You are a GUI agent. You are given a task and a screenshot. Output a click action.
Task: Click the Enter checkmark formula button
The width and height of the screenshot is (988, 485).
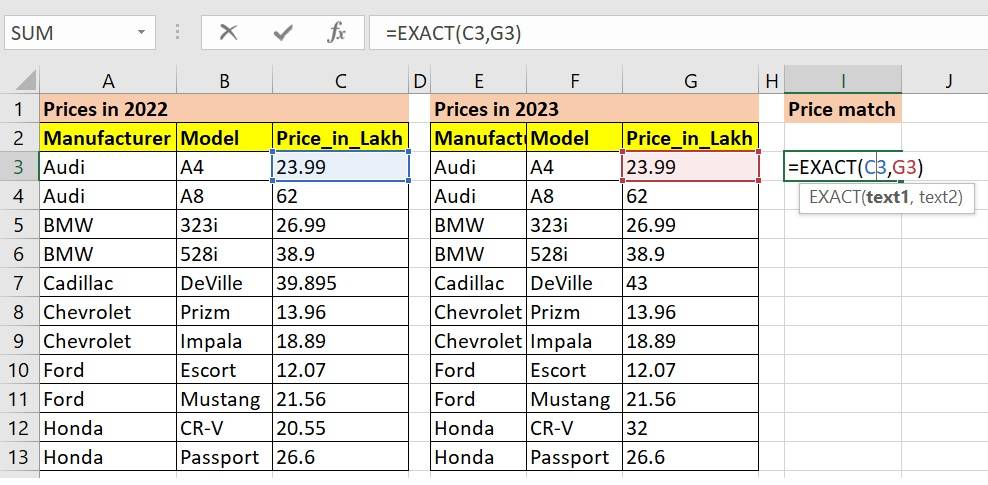tap(283, 33)
